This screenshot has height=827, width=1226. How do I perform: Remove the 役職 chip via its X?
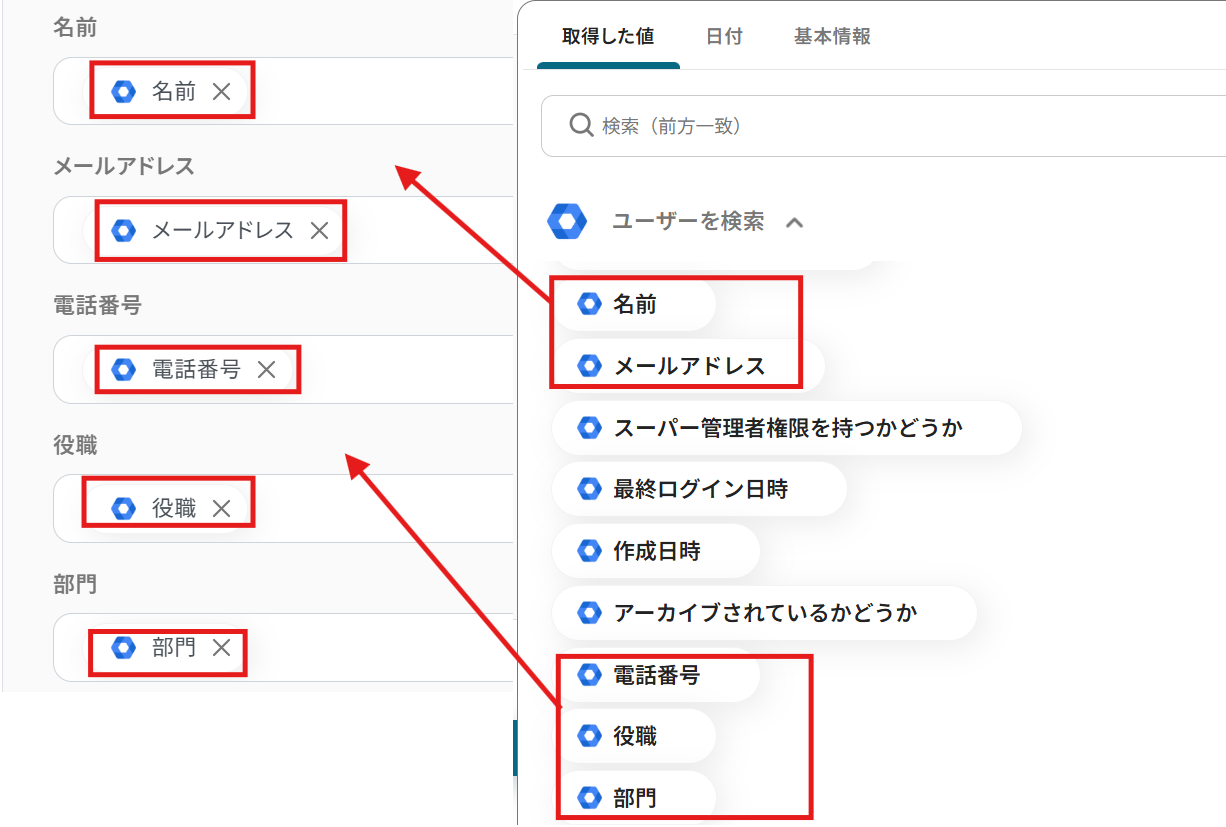pyautogui.click(x=222, y=509)
